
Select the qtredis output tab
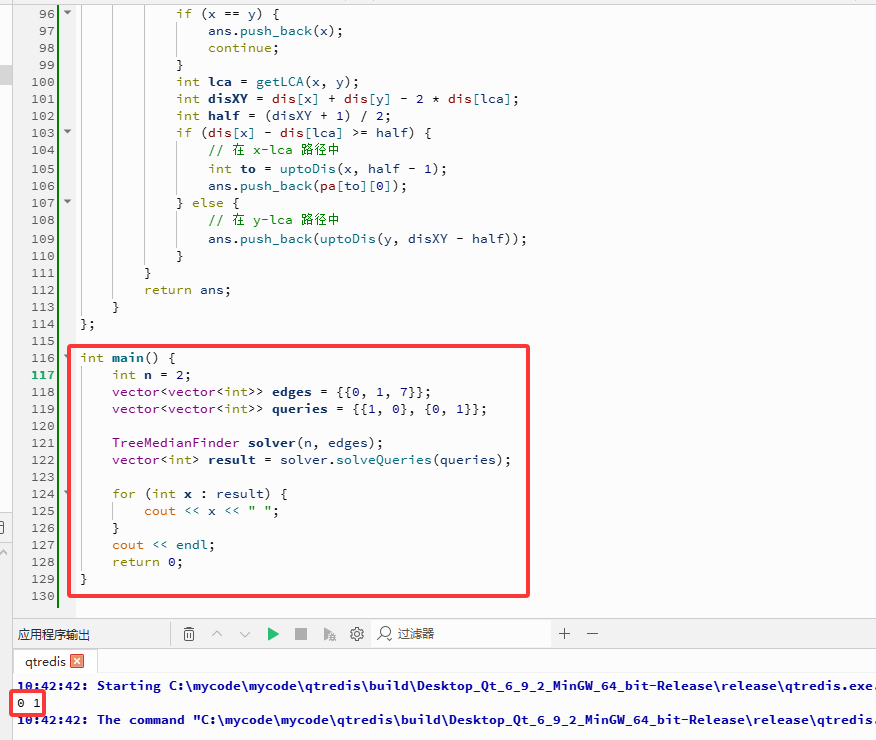coord(45,661)
